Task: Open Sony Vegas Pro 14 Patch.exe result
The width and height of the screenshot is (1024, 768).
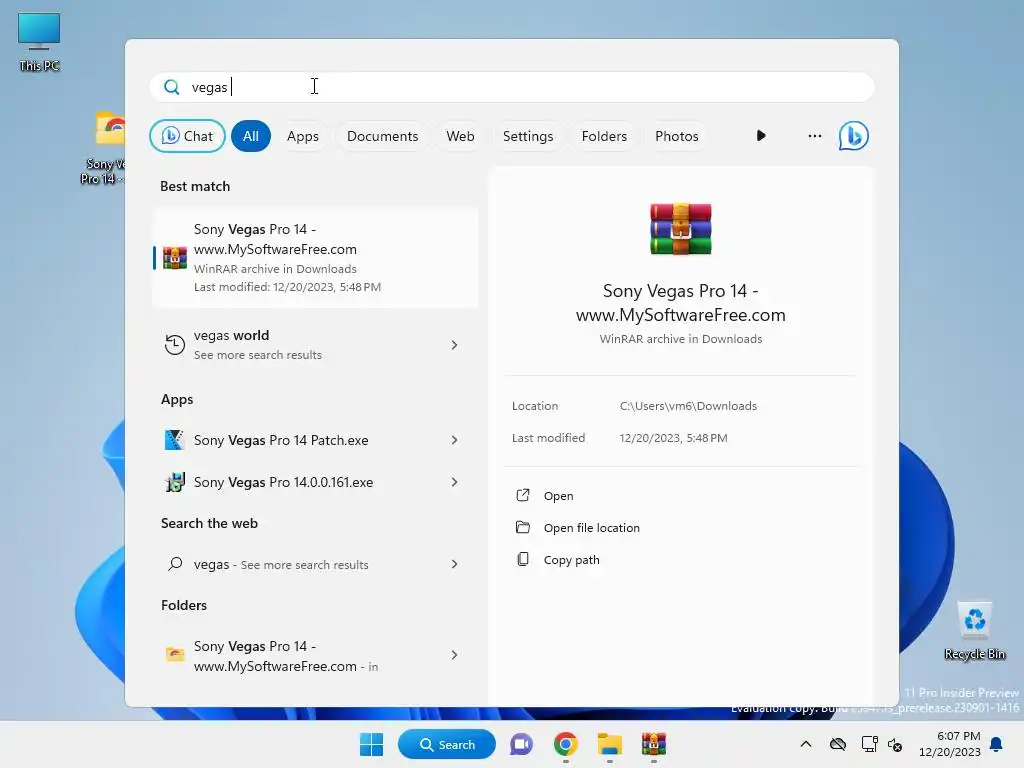Action: pos(315,440)
